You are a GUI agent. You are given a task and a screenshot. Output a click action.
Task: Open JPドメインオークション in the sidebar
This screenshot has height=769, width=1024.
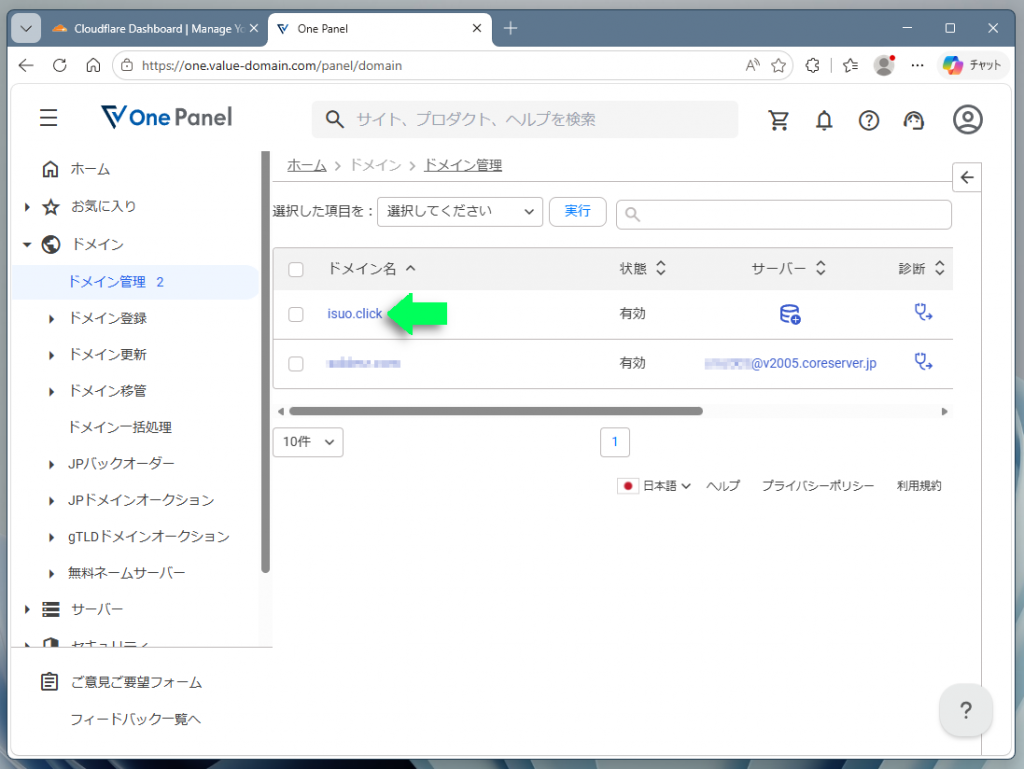(x=141, y=500)
